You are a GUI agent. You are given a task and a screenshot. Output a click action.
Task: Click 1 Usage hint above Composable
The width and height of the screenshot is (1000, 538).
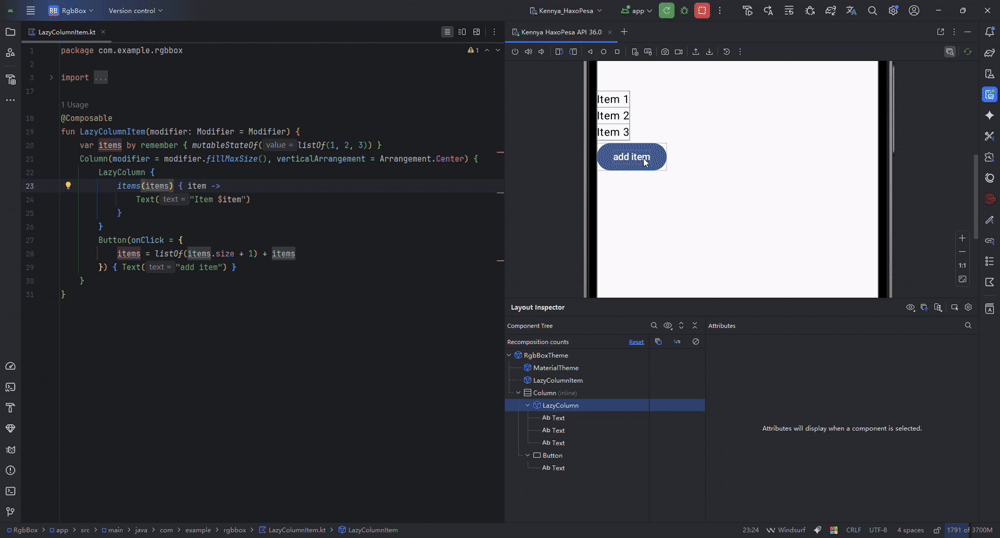75,105
